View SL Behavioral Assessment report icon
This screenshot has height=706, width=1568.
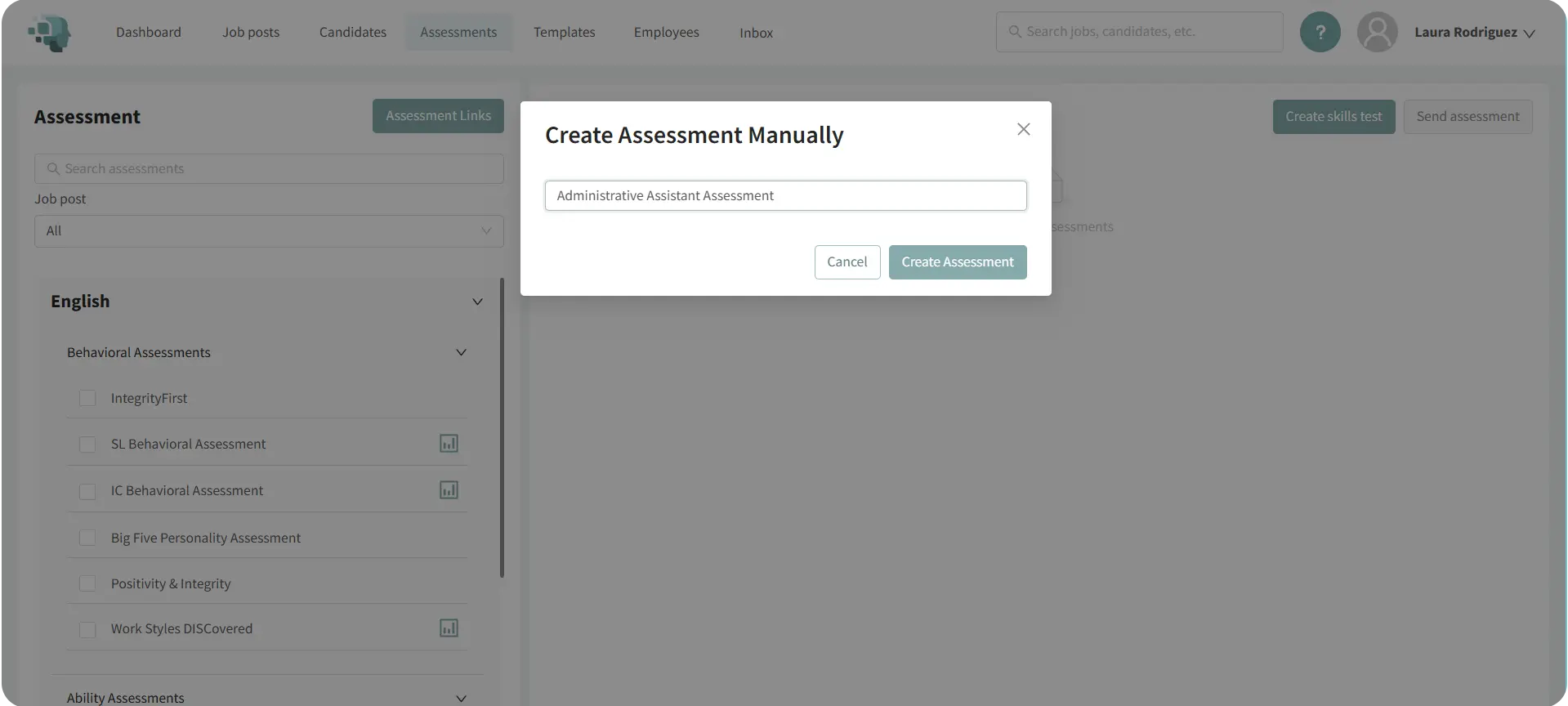(449, 444)
